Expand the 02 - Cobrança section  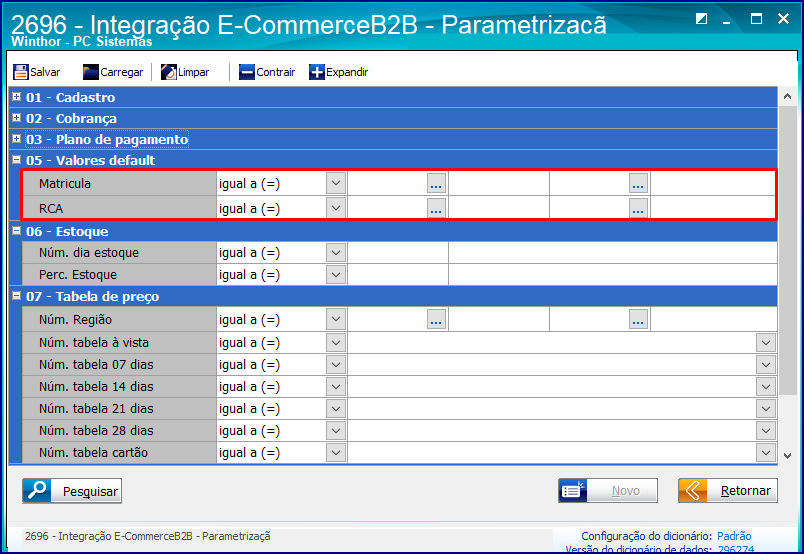(16, 117)
